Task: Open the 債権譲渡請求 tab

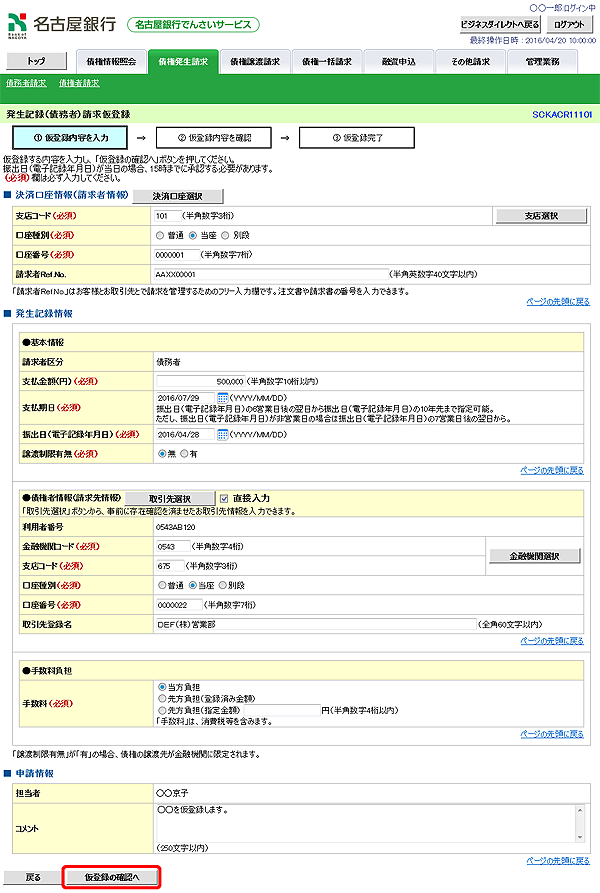Action: (x=255, y=62)
